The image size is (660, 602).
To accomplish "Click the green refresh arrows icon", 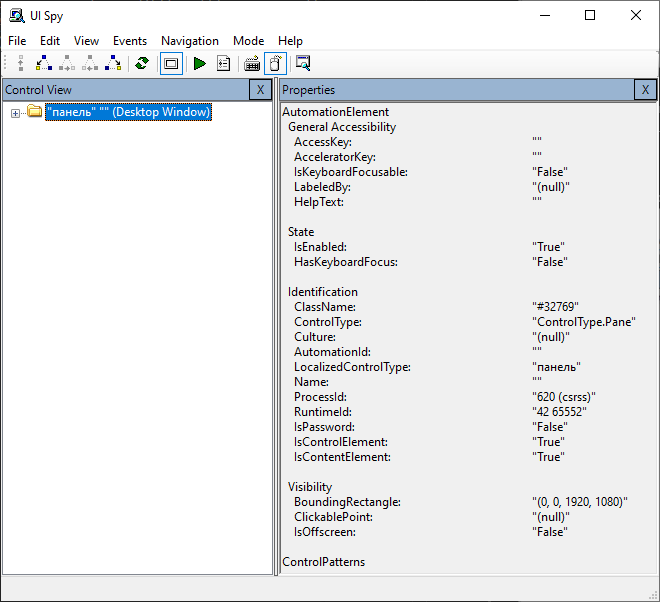I will point(142,63).
